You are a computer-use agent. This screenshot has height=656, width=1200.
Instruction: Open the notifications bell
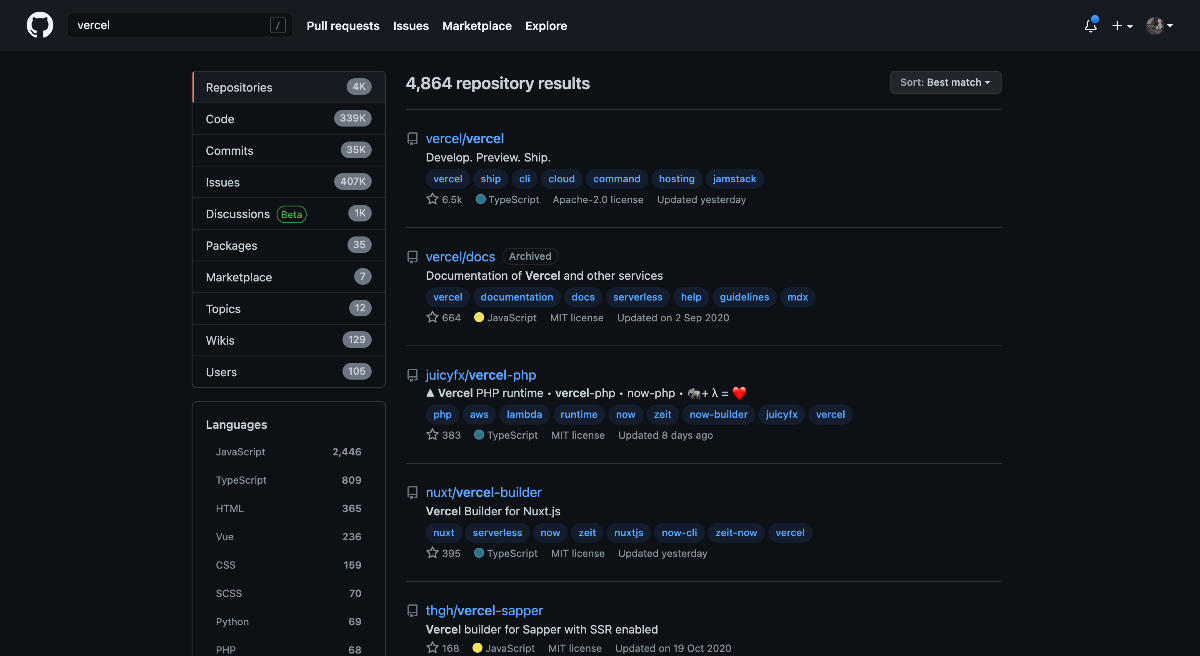point(1091,26)
